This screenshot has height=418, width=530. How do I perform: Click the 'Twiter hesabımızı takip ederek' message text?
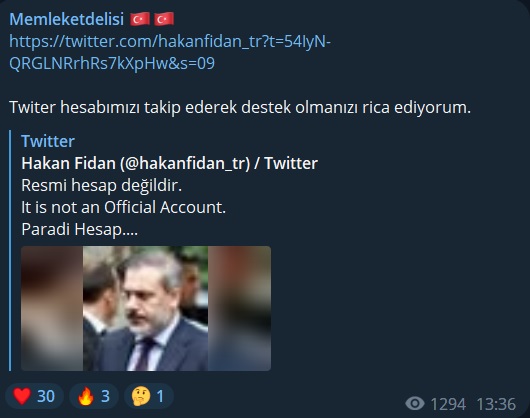124,107
